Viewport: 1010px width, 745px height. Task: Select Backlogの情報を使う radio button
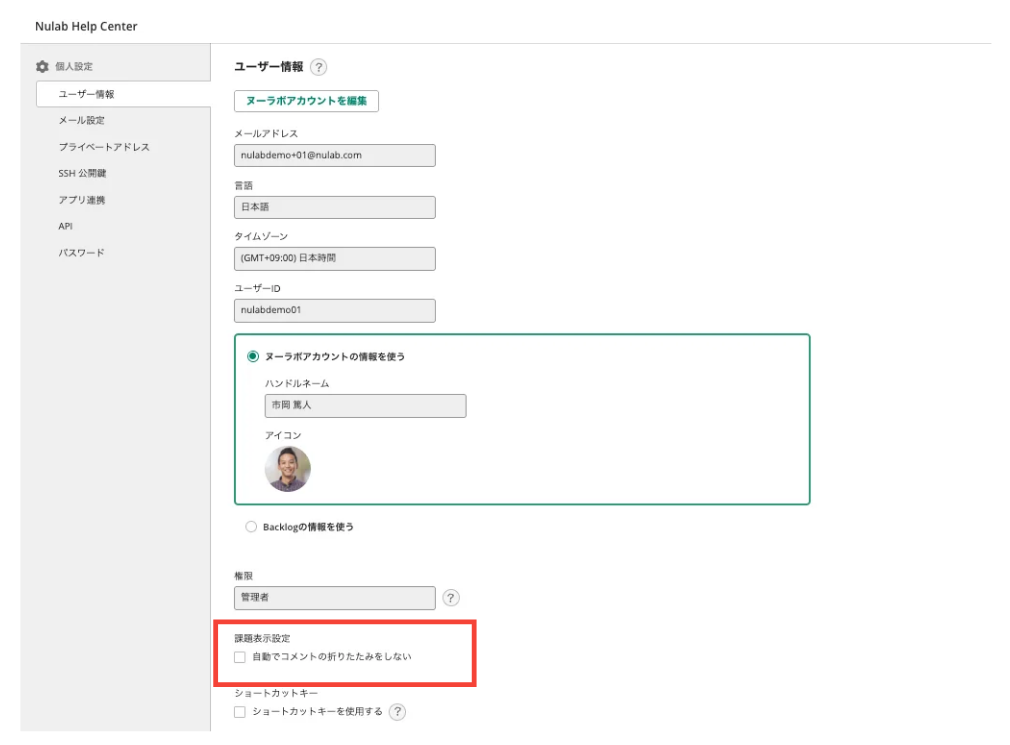251,527
